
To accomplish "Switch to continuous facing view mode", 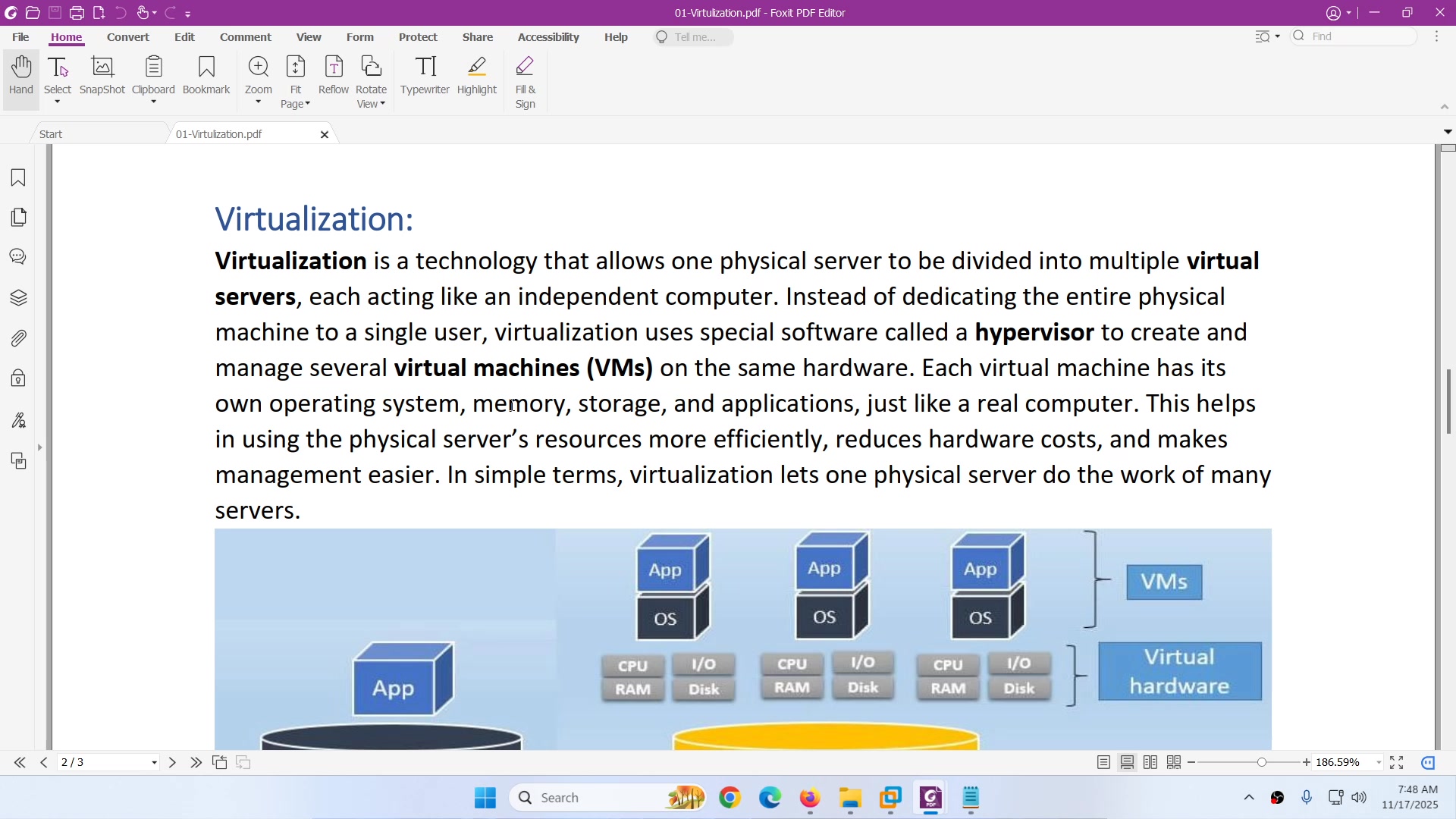I will point(1175,763).
